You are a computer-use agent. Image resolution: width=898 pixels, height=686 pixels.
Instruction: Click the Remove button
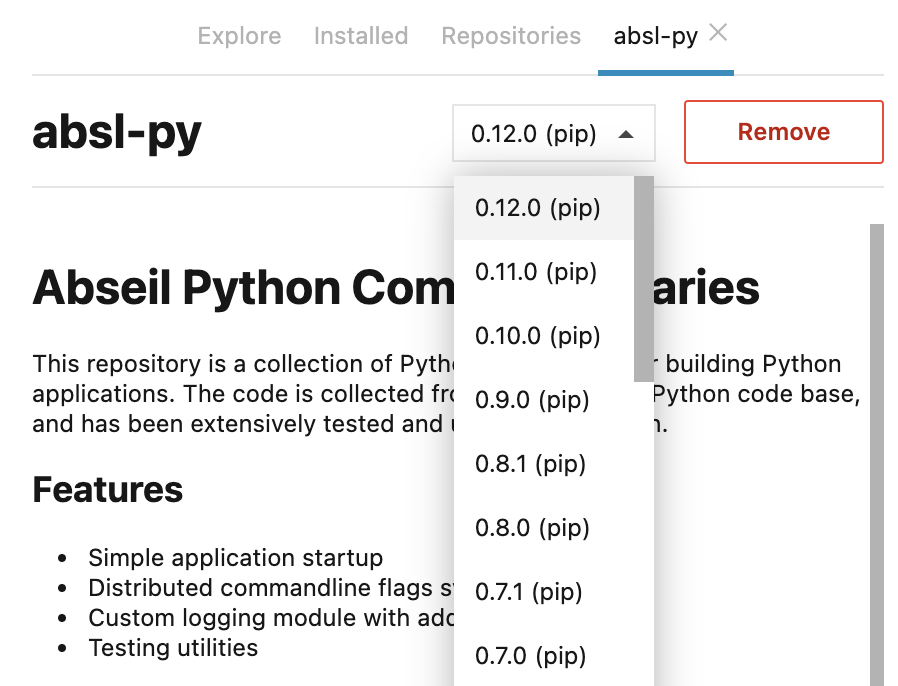pyautogui.click(x=783, y=131)
